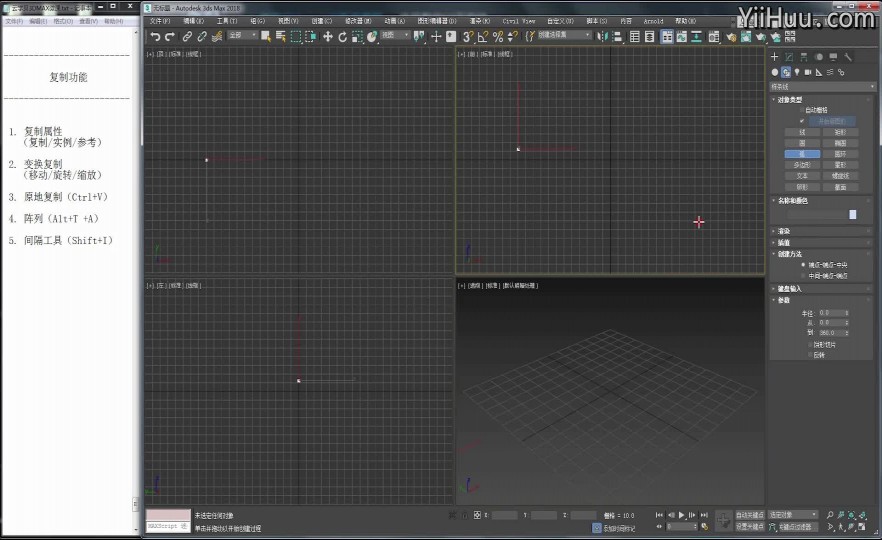Screen dimensions: 882x540
Task: Click the Align tool icon
Action: point(617,37)
